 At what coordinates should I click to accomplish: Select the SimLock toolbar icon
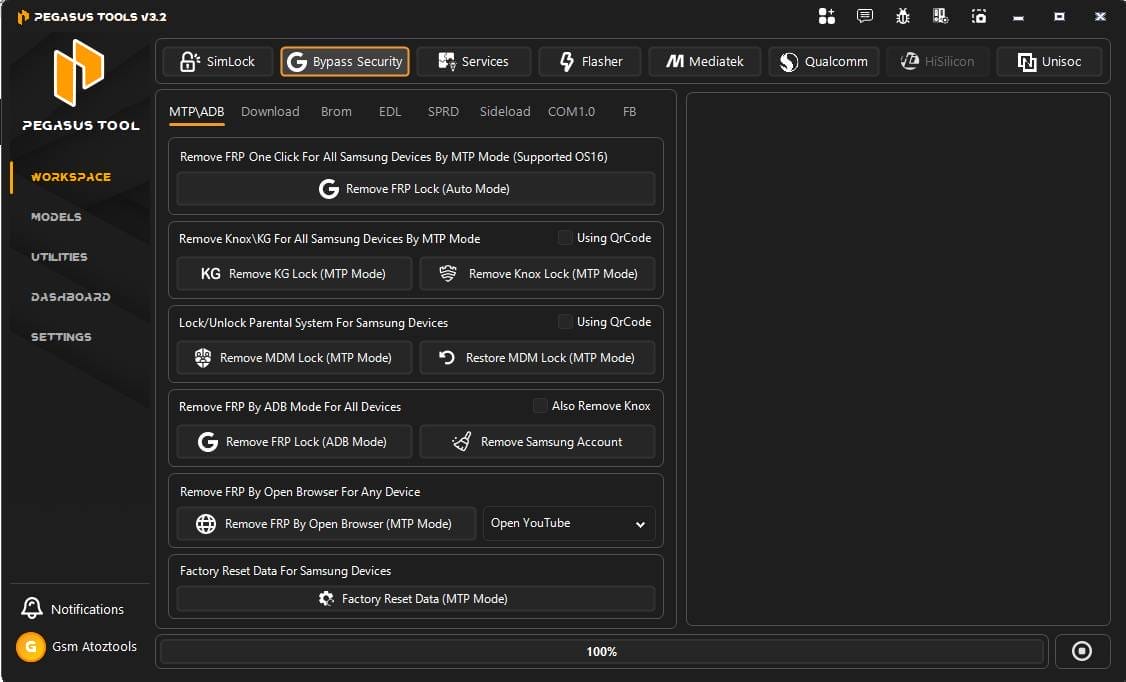click(217, 61)
